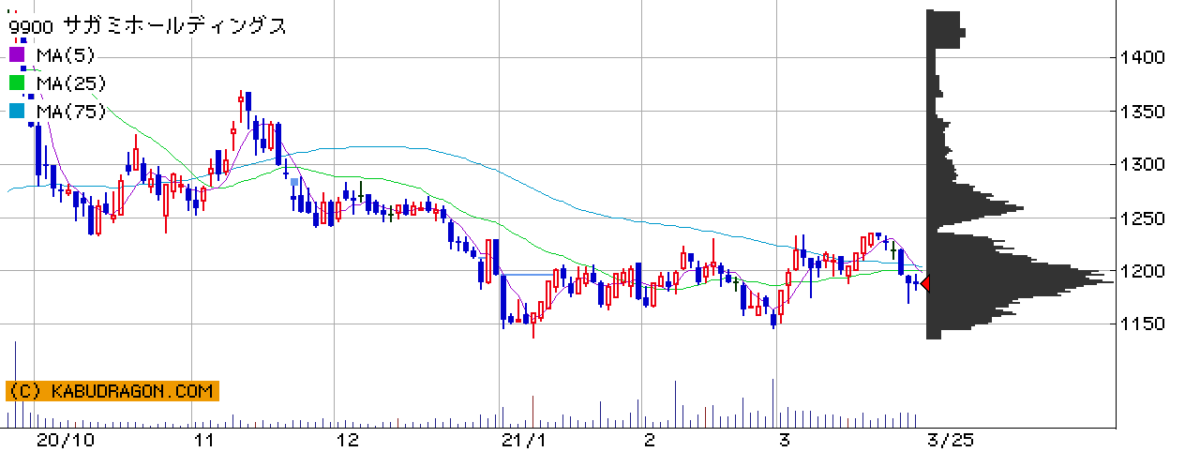Click the red current-price arrow marker
Screen dimensions: 1200x452
pyautogui.click(x=925, y=284)
